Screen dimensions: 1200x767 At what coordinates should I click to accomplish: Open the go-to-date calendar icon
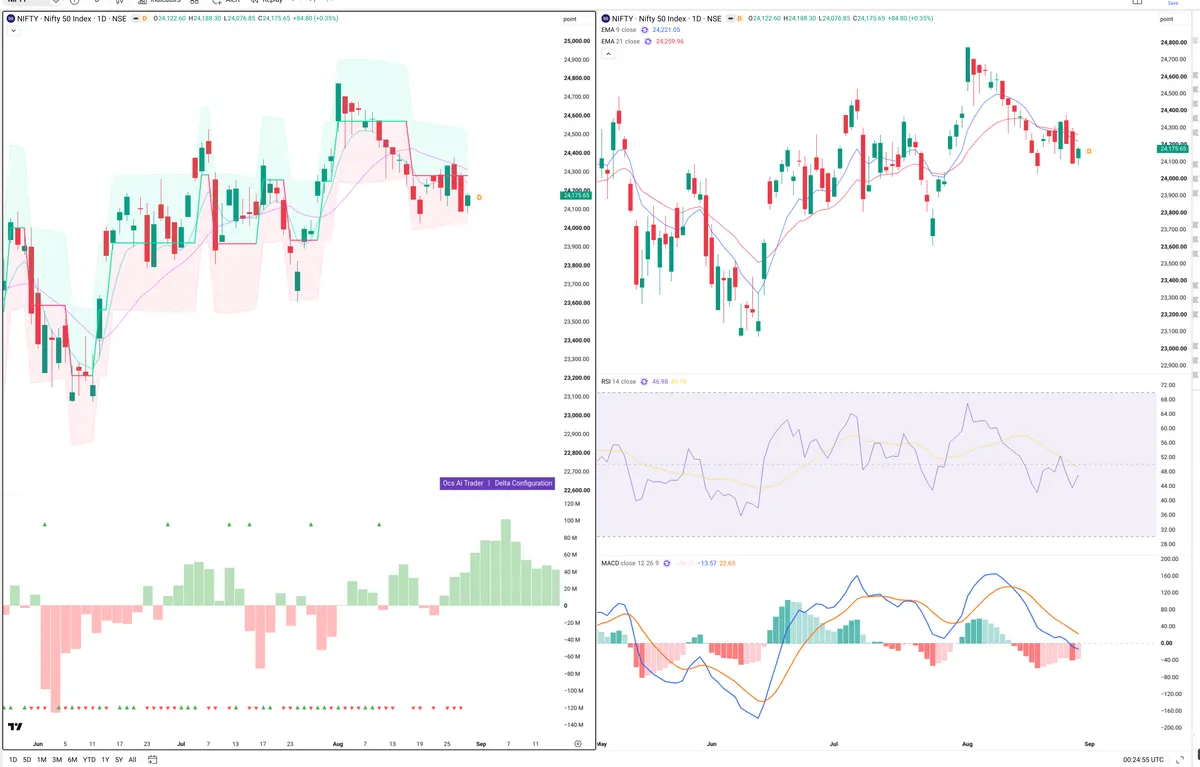(152, 760)
